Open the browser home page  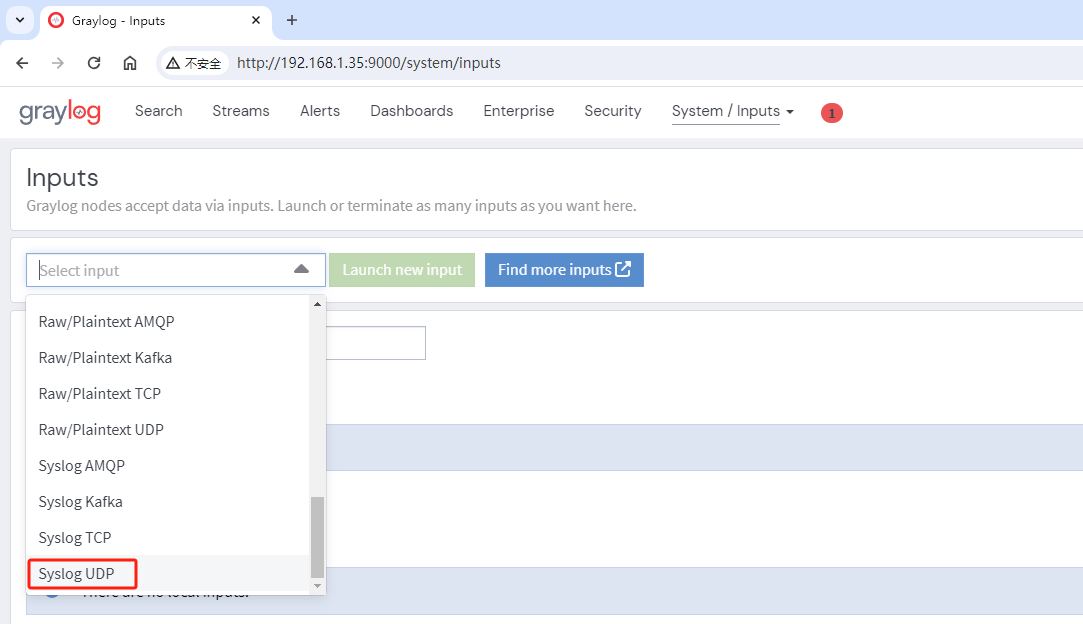click(130, 63)
